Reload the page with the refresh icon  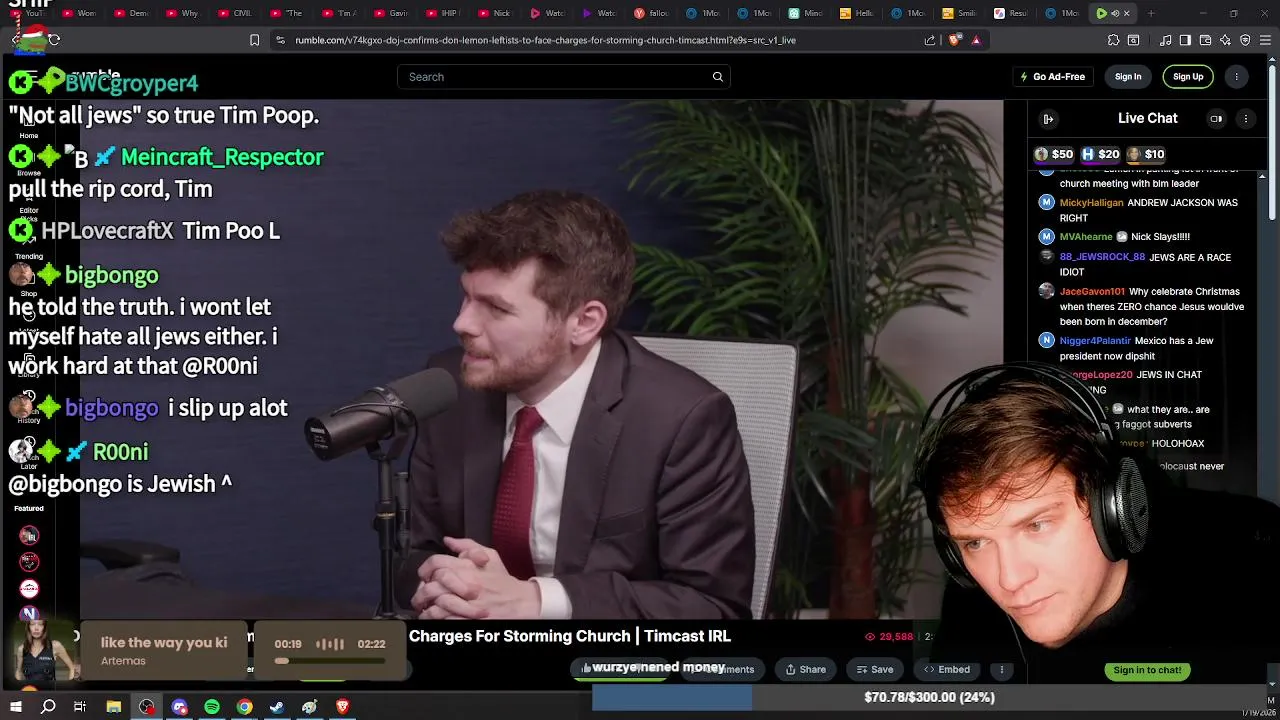click(x=54, y=40)
